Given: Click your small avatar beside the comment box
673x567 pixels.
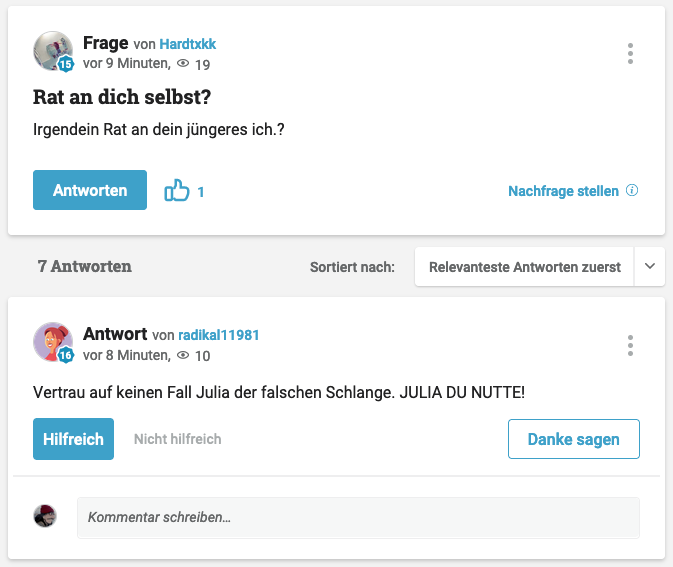Looking at the screenshot, I should tap(45, 516).
